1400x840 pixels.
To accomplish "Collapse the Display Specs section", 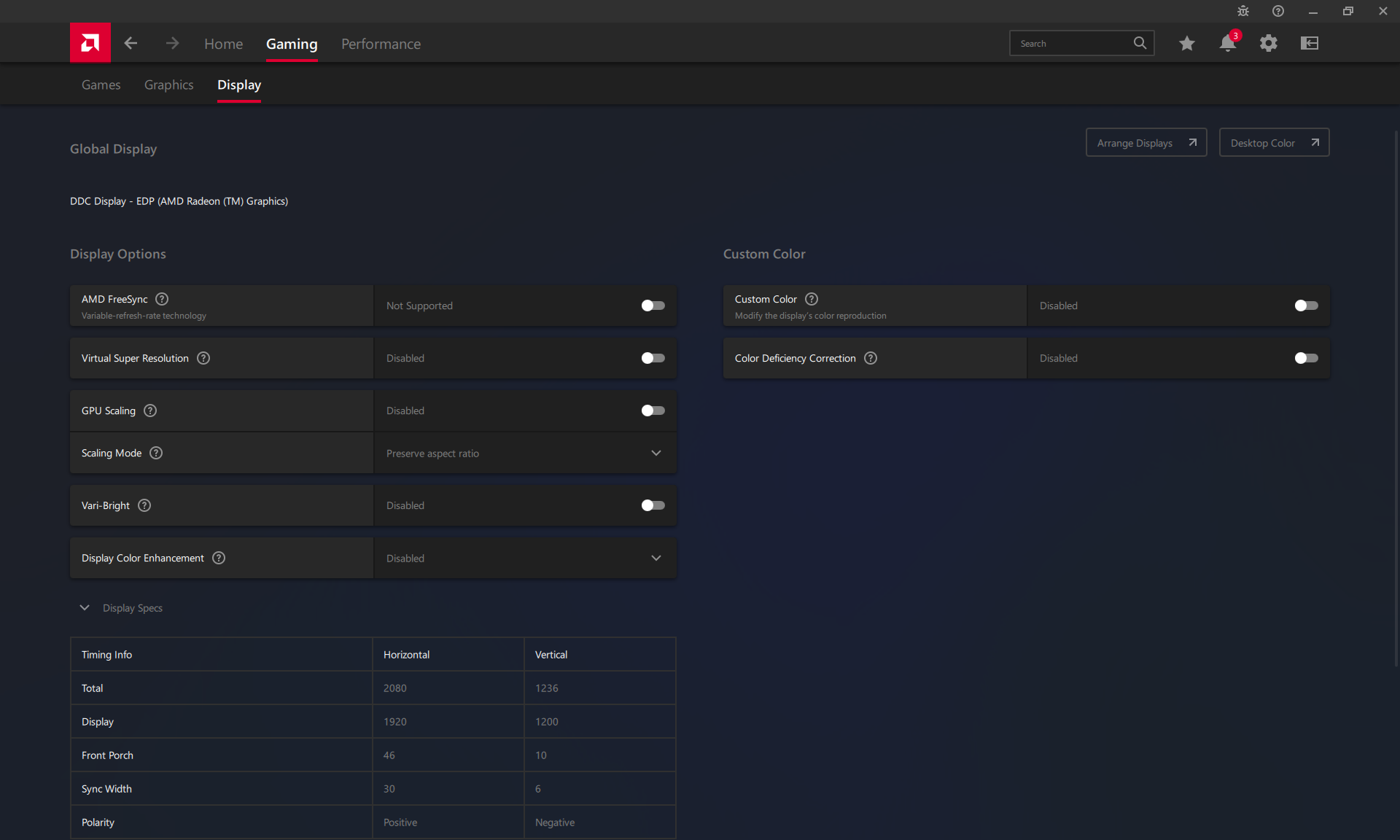I will 85,607.
